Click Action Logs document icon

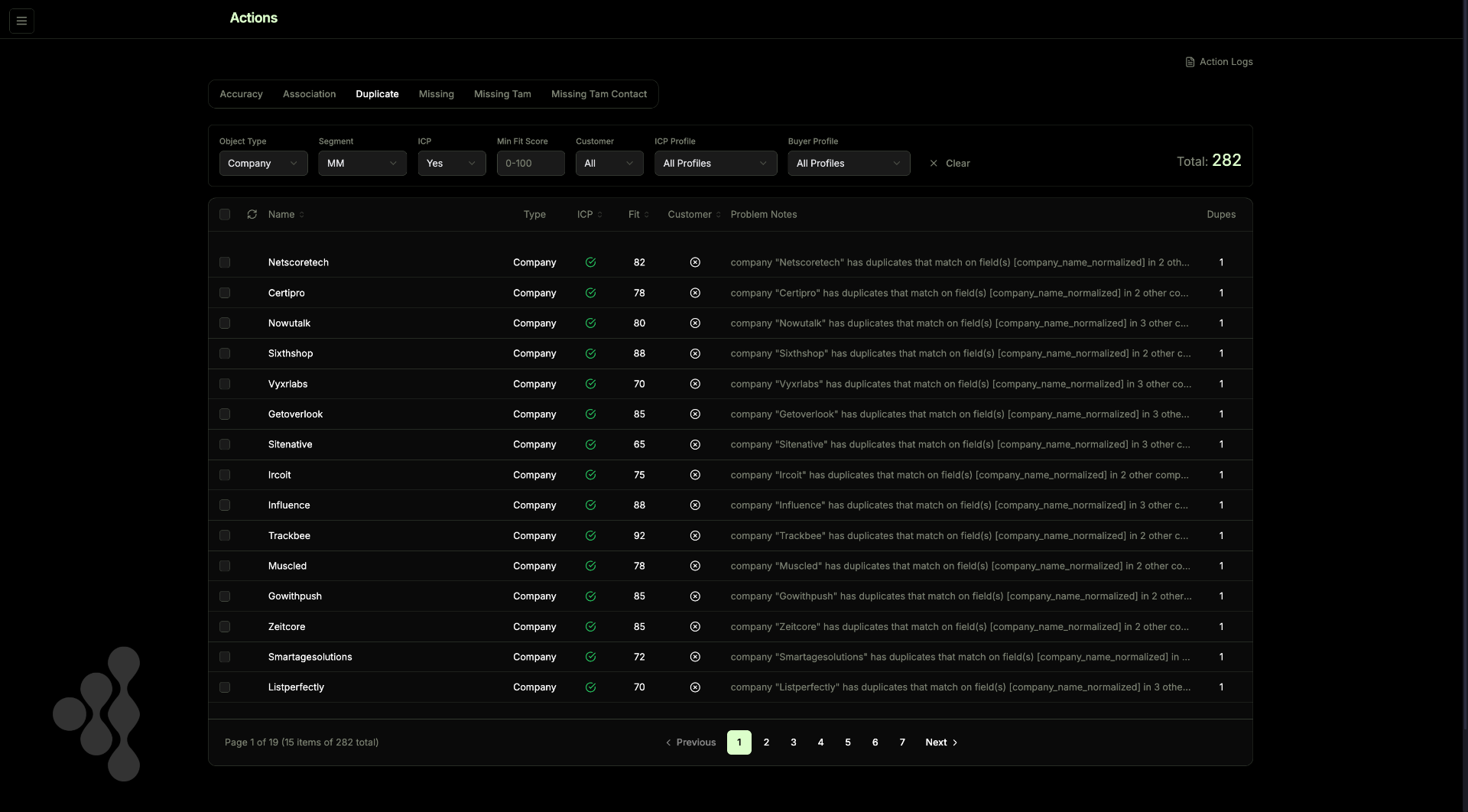pyautogui.click(x=1190, y=62)
